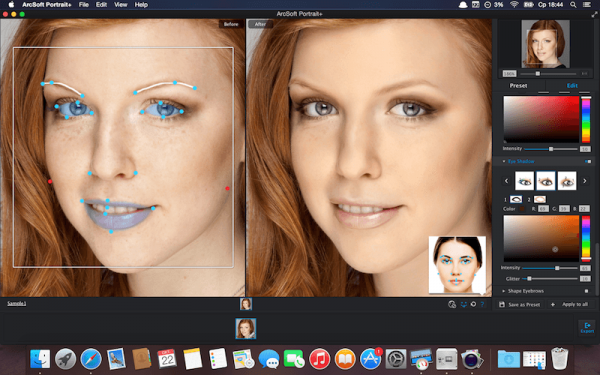Open Spotlight search magnifier in menu bar
600x375 pixels.
click(573, 5)
